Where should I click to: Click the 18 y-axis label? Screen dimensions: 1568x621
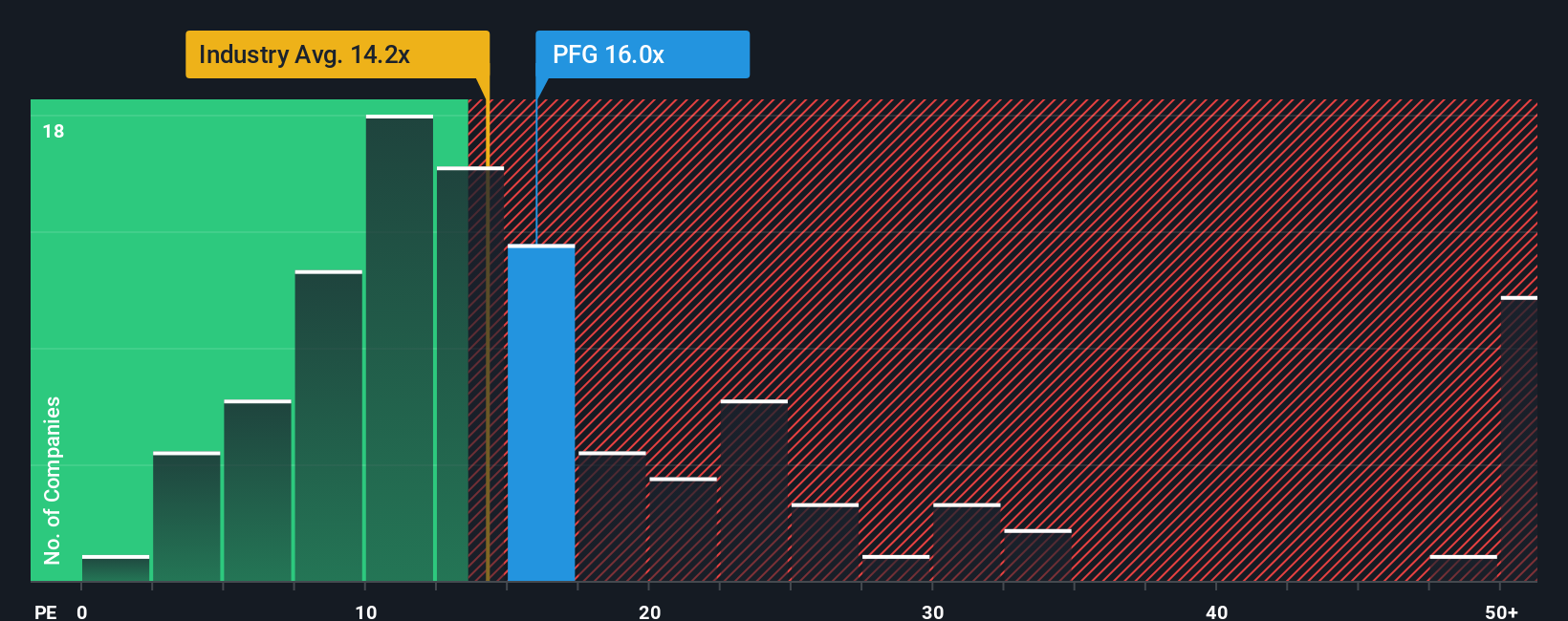(54, 131)
